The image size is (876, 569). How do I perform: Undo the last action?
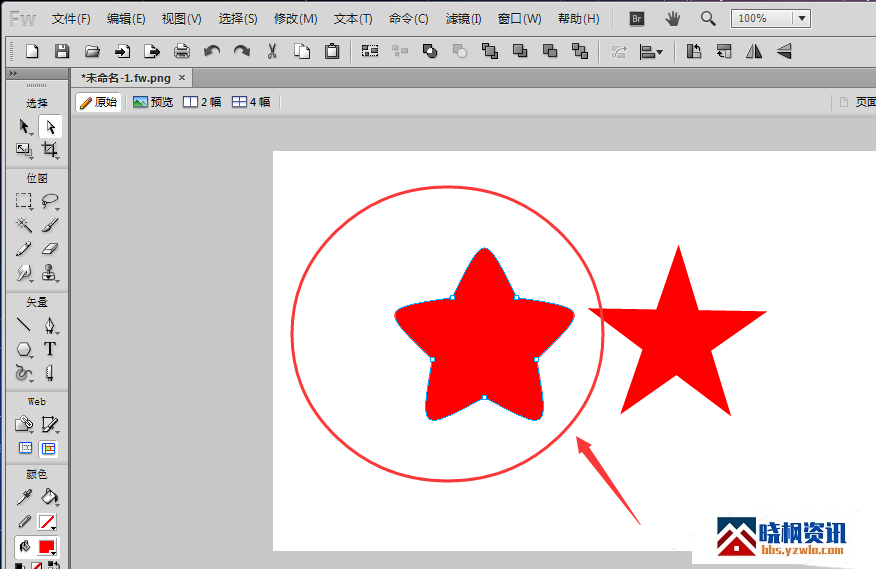212,52
